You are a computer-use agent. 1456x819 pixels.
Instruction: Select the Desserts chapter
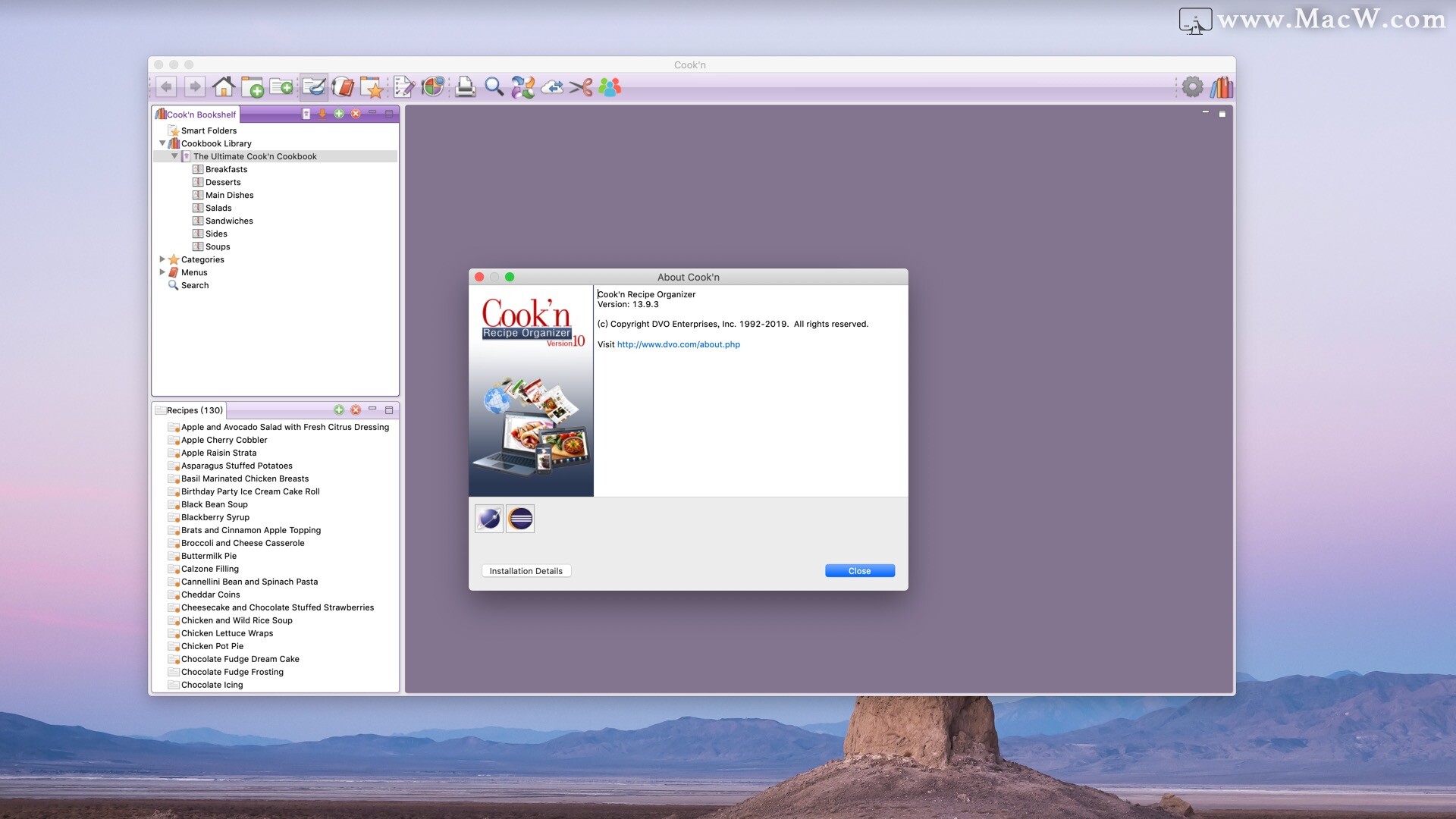point(223,182)
